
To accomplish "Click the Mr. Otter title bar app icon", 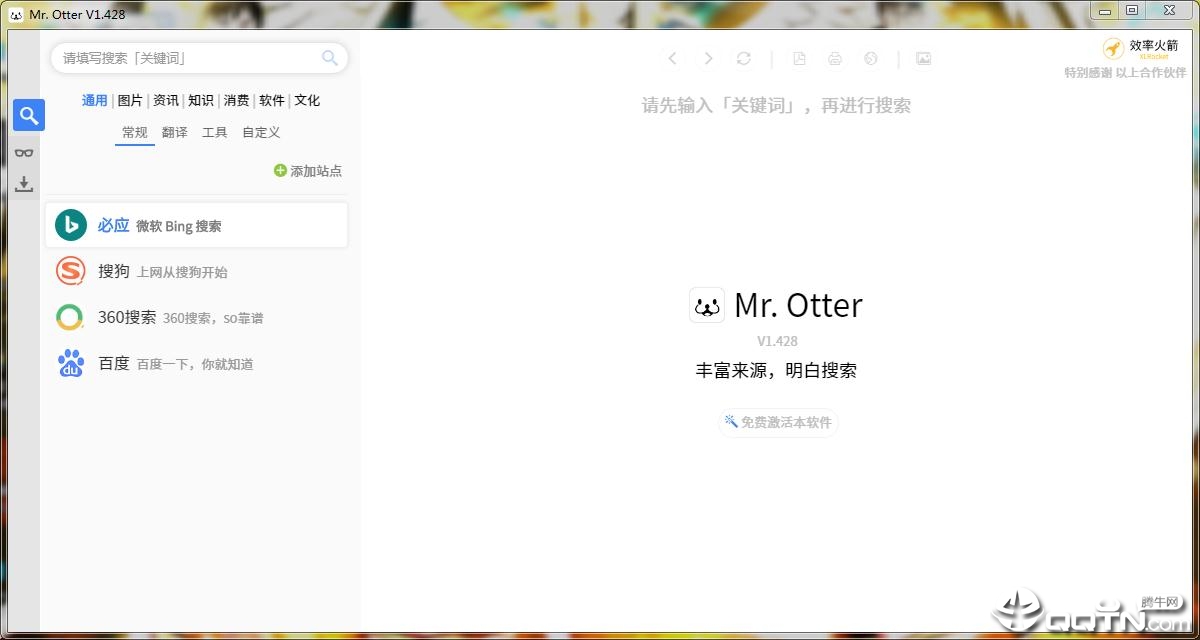I will point(16,14).
